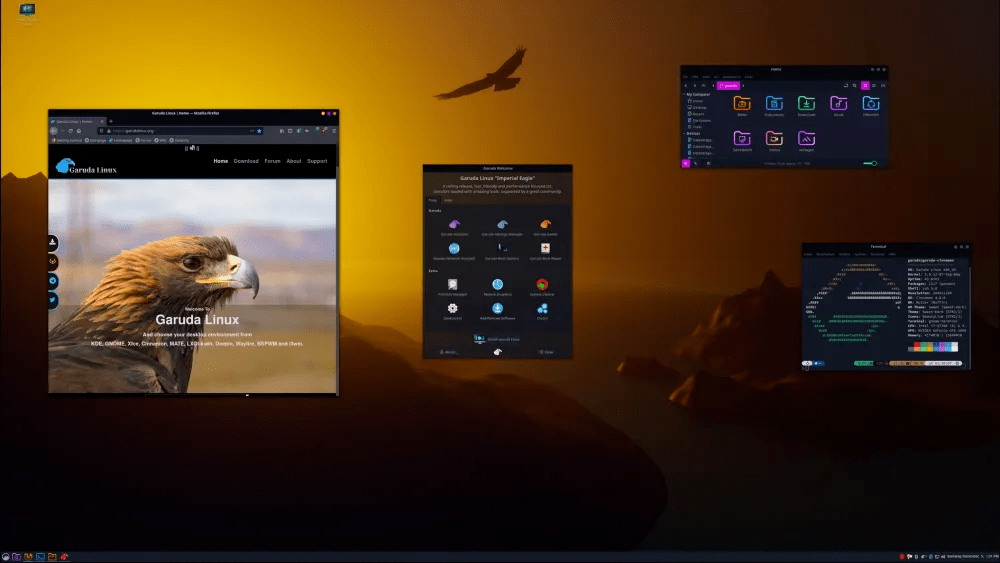
Task: Click Home link on Garuda website
Action: point(221,161)
